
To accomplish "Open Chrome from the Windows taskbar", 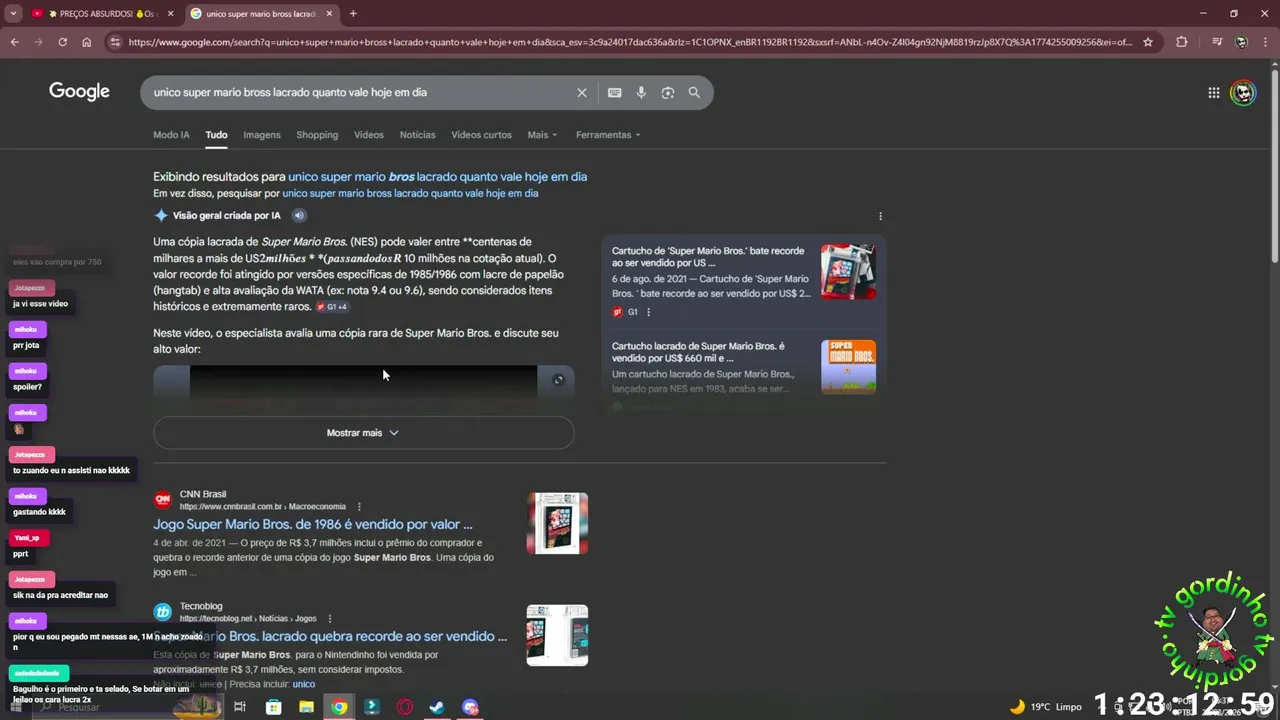I will click(x=340, y=707).
